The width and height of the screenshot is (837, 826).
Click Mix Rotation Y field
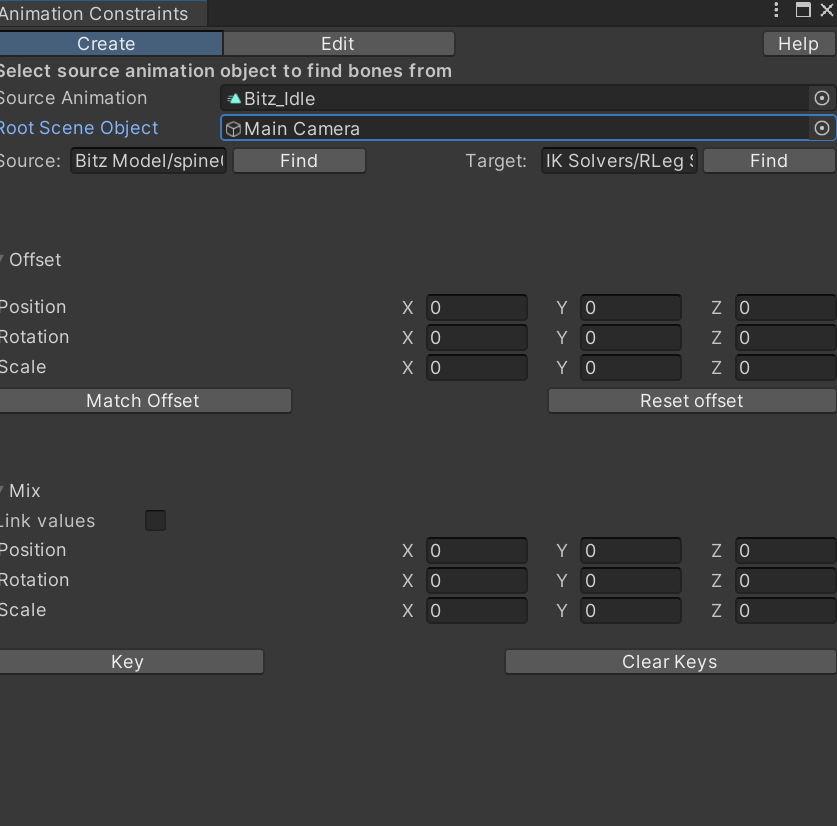631,580
